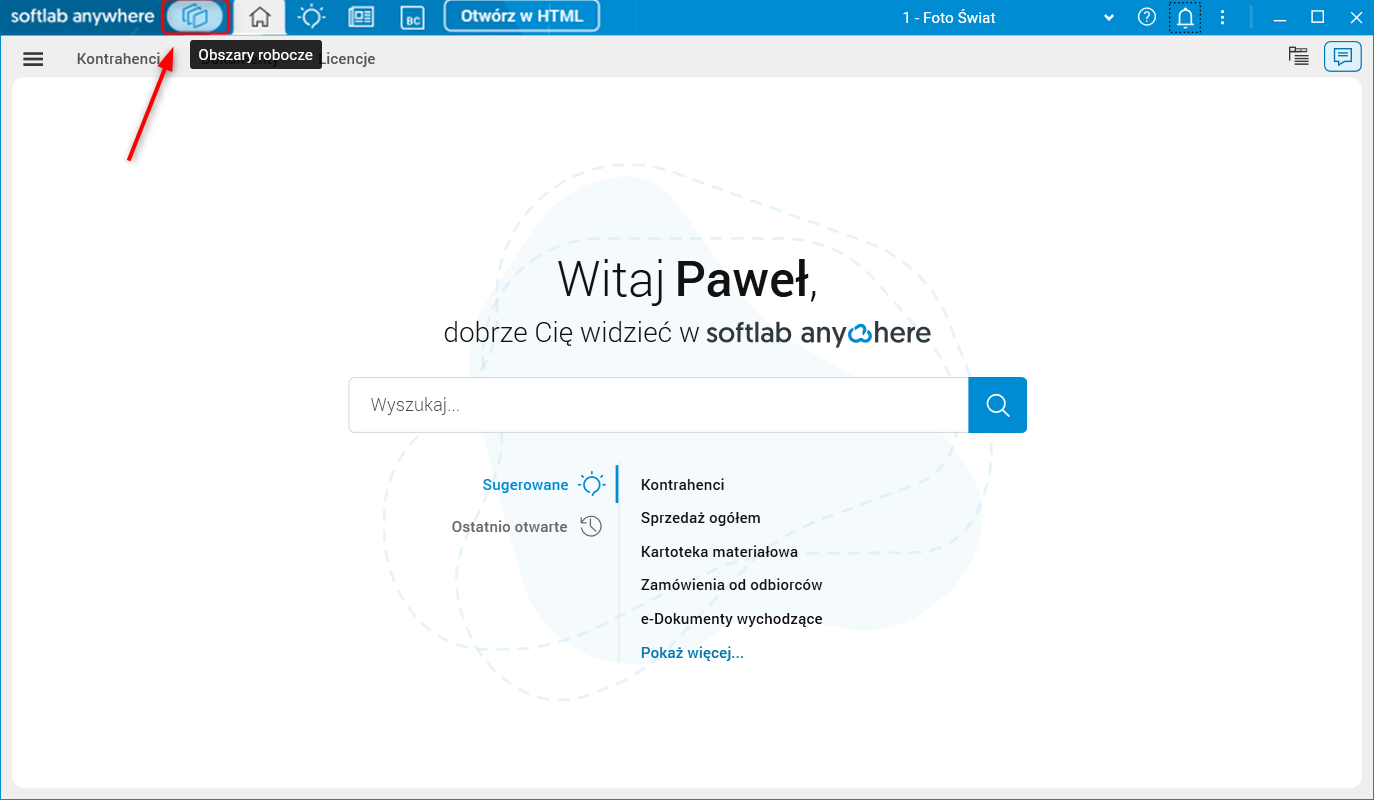Switch to the Kontrahenci tab
The width and height of the screenshot is (1374, 800).
119,58
